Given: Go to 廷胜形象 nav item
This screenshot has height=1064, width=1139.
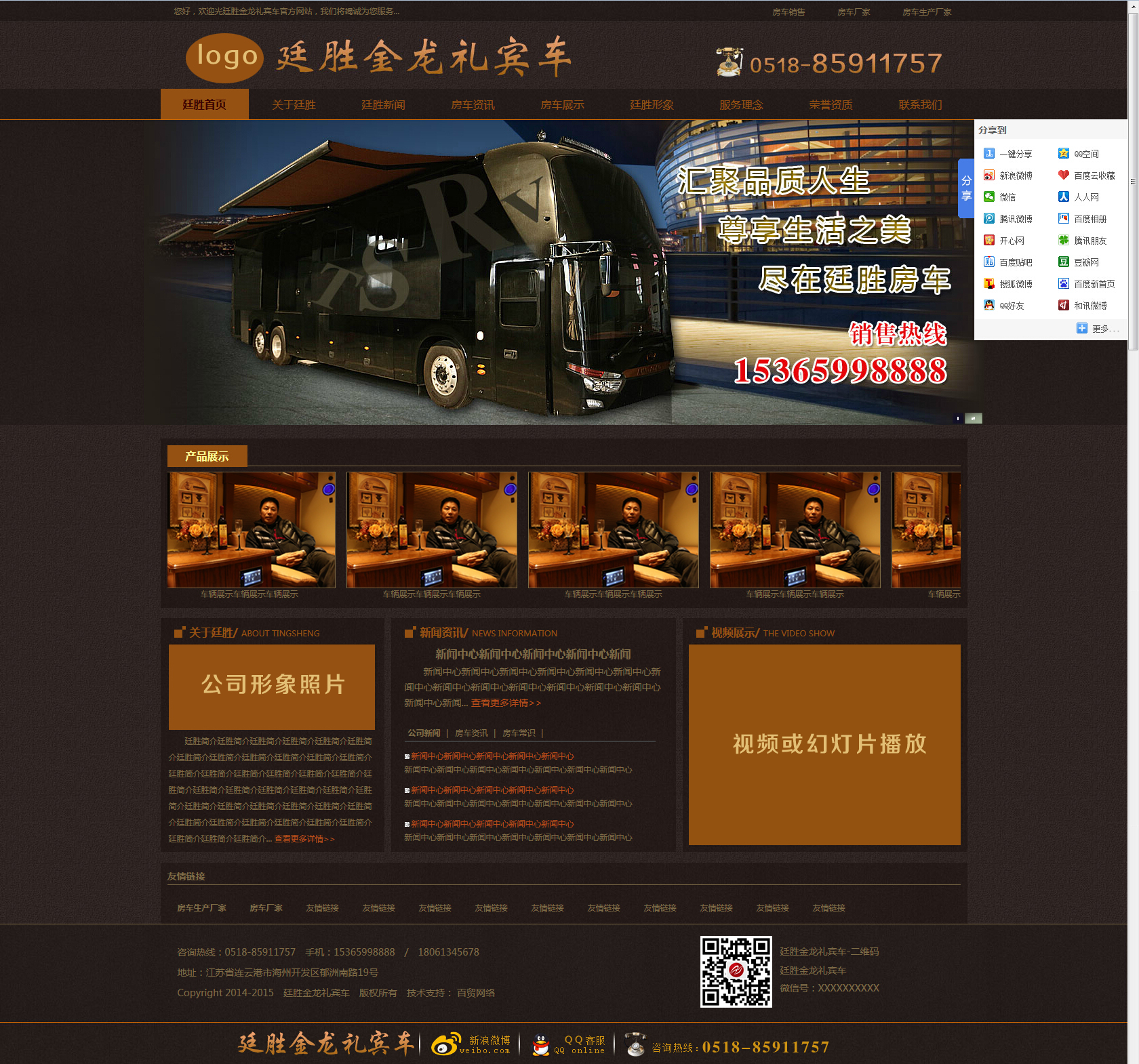Looking at the screenshot, I should point(652,104).
